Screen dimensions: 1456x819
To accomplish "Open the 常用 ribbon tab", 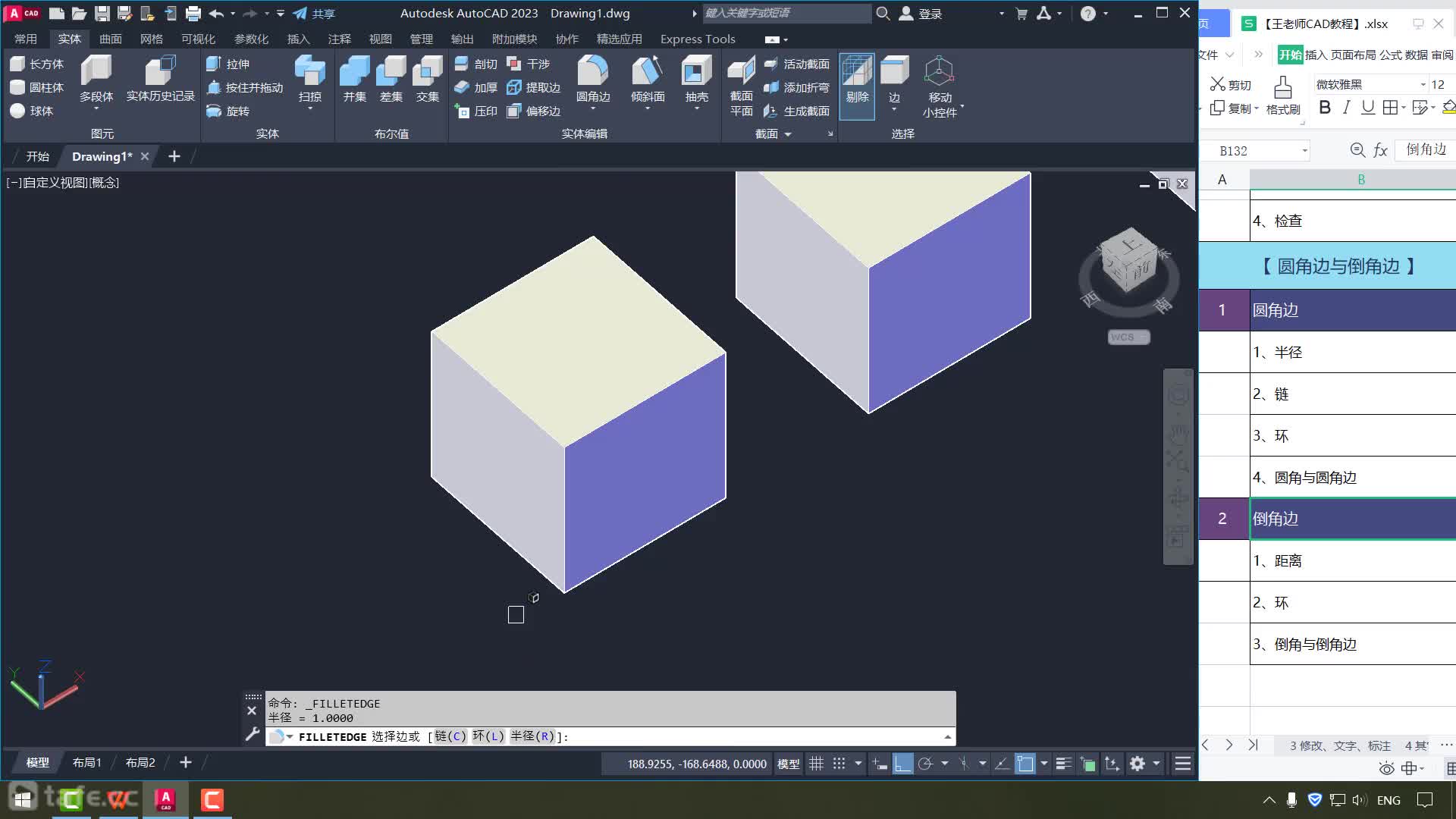I will point(26,39).
